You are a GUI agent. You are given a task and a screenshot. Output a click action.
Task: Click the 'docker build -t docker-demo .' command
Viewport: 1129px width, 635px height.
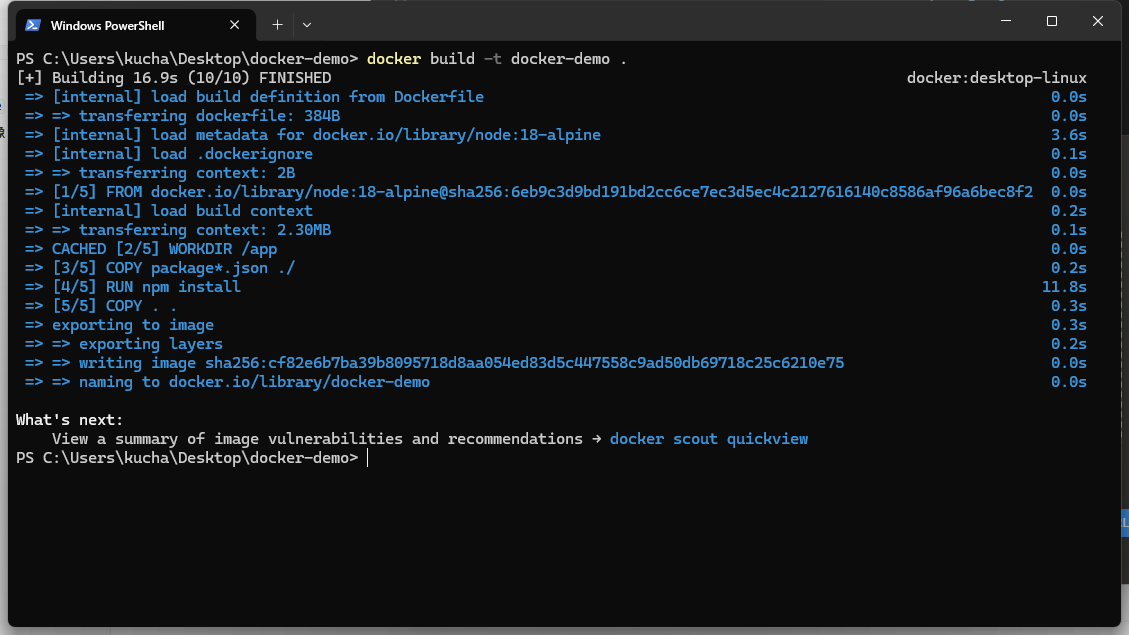497,59
